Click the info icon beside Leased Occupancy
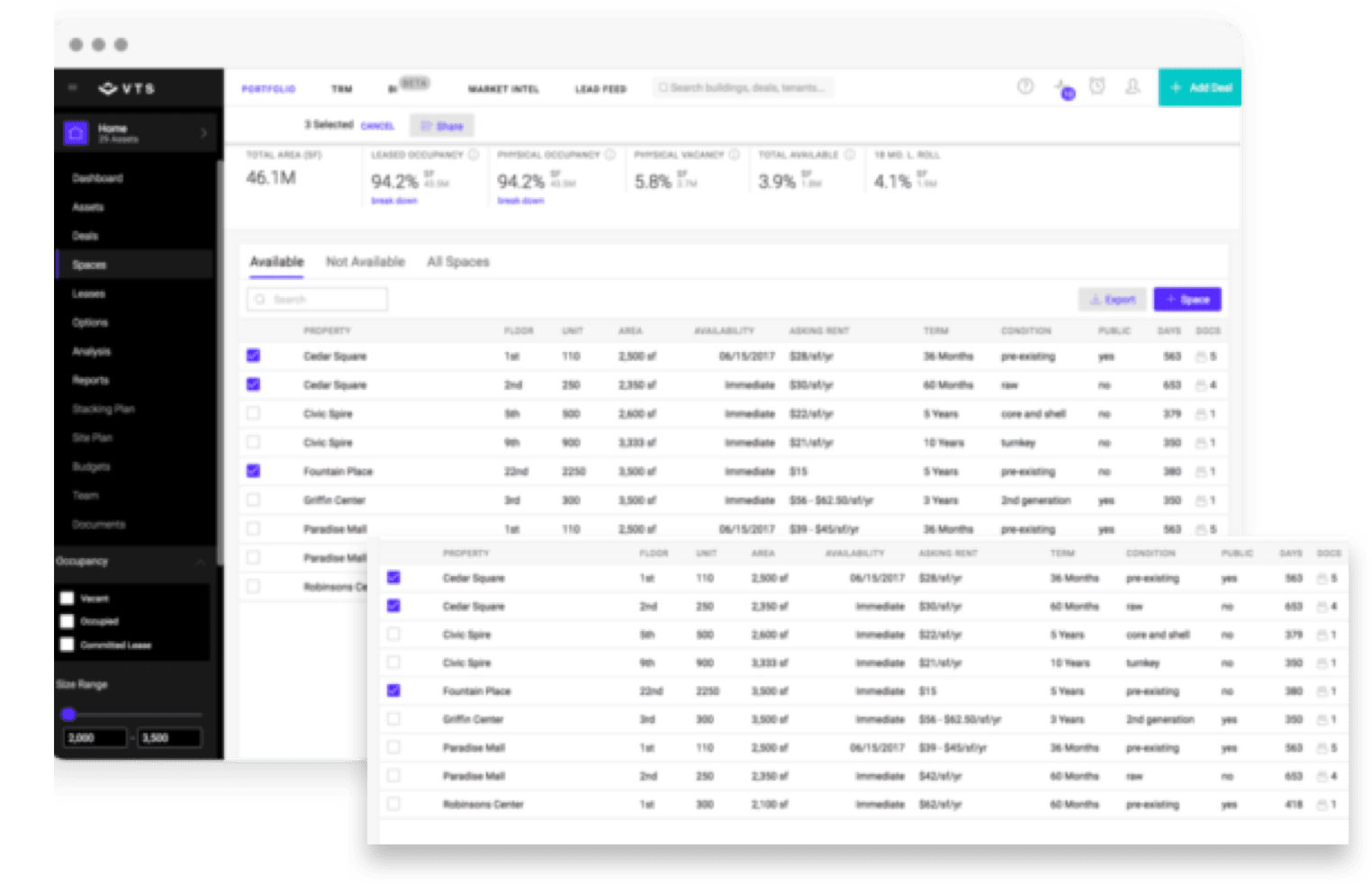 coord(474,155)
